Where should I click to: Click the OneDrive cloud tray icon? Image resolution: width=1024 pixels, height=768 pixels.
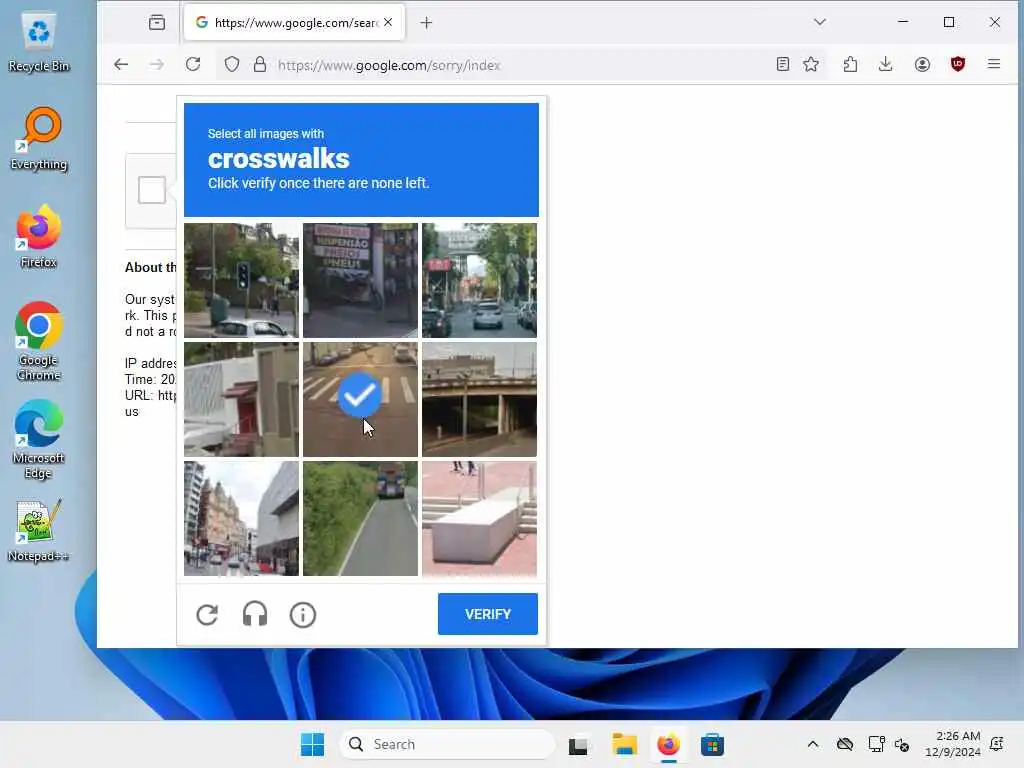[x=844, y=744]
